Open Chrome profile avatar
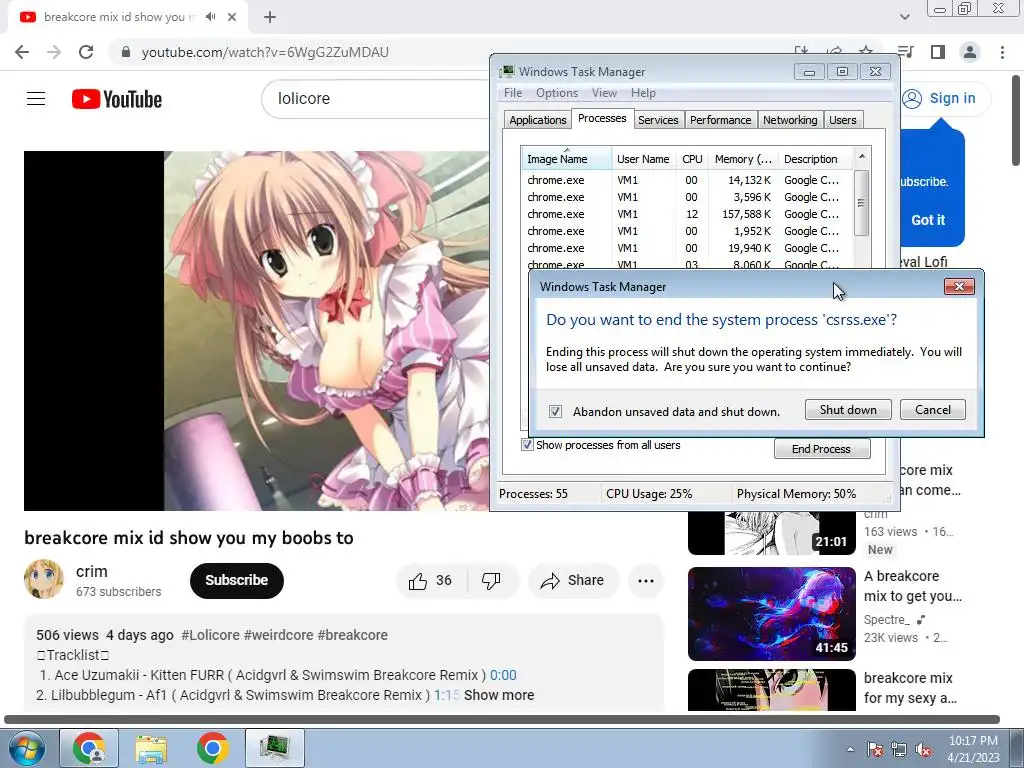 coord(970,52)
